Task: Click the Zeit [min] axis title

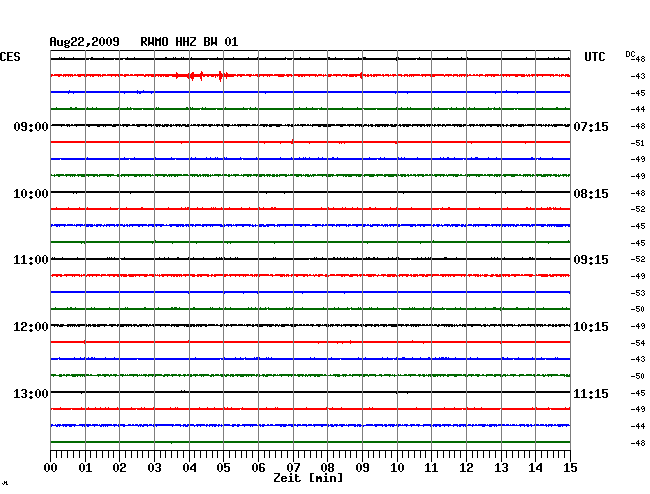Action: pyautogui.click(x=308, y=478)
